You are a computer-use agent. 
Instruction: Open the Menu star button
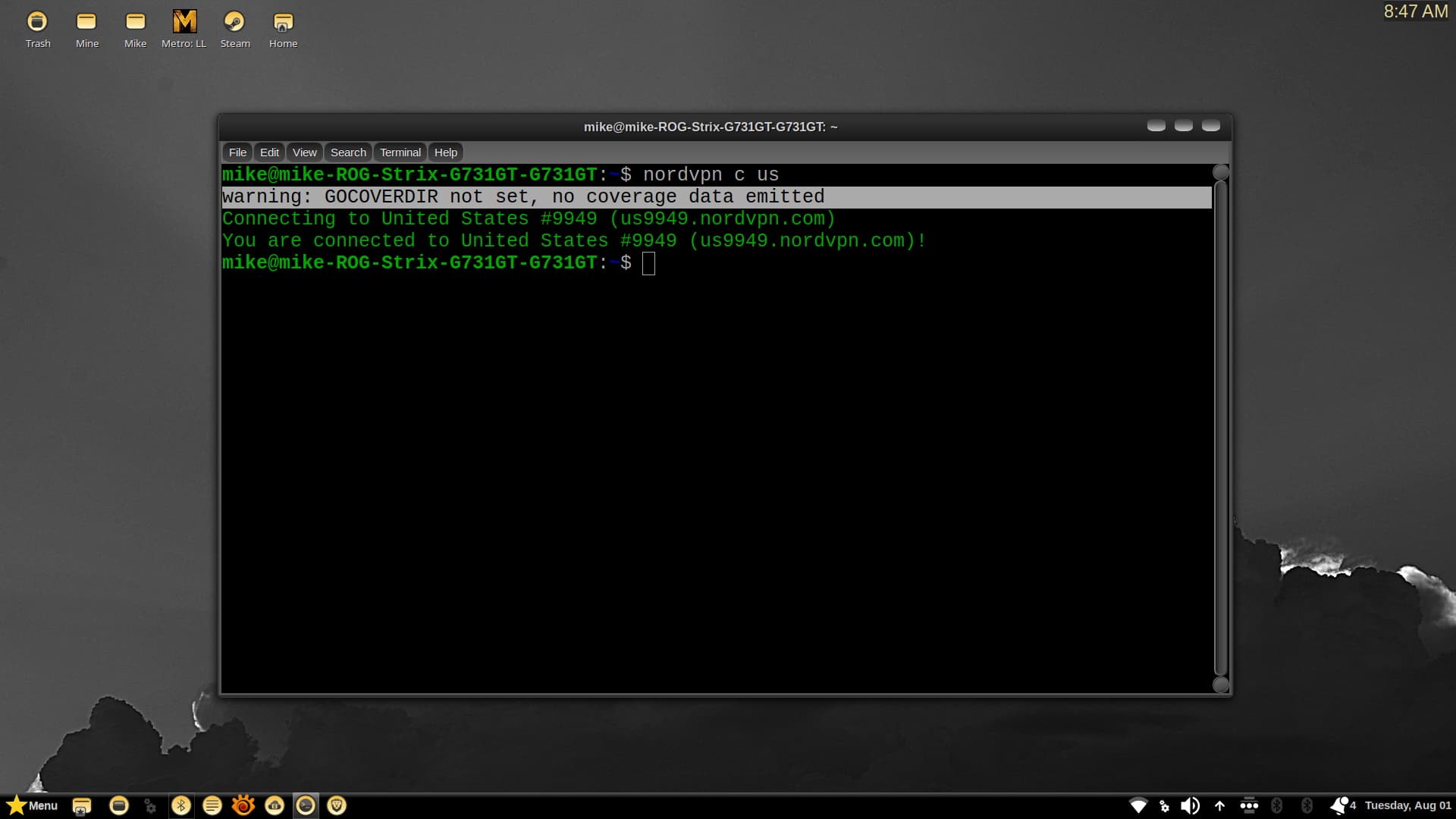32,805
